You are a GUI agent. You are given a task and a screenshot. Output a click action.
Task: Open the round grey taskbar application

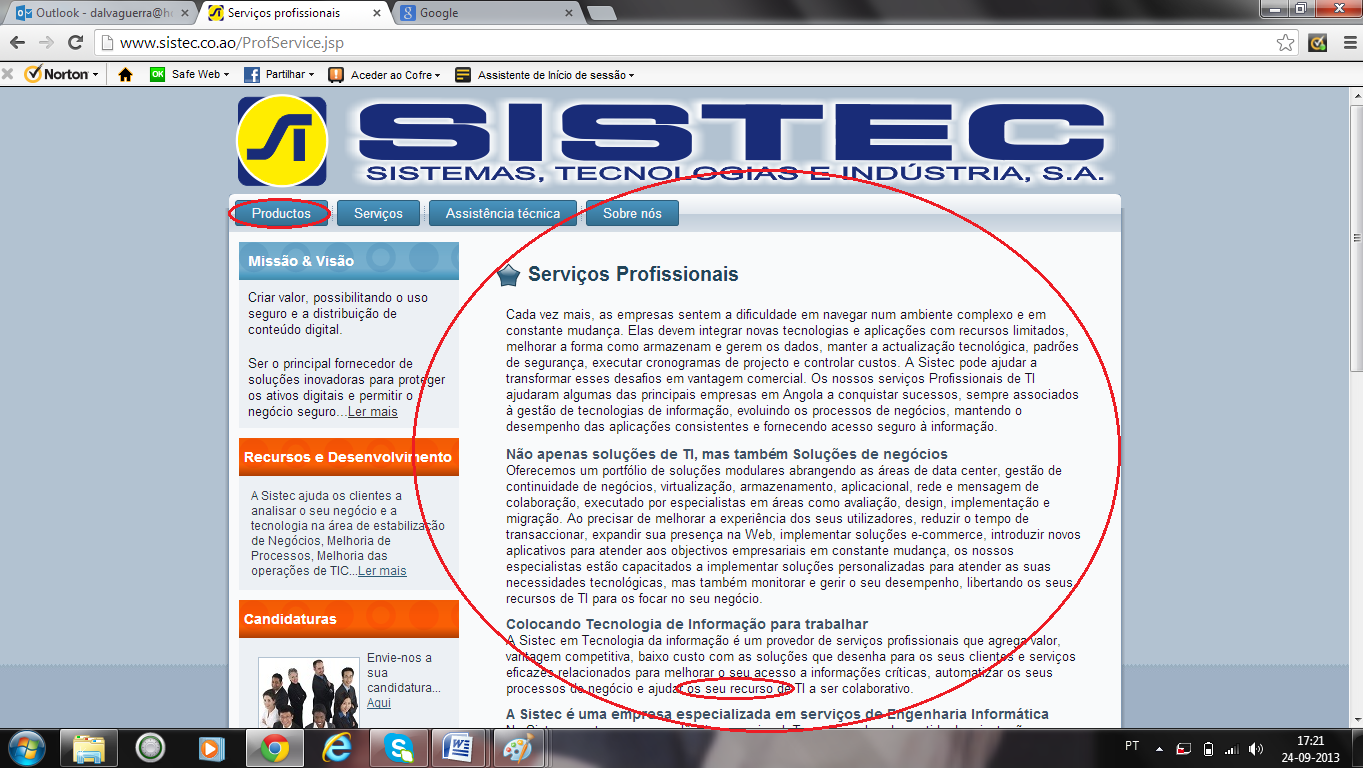(x=151, y=748)
